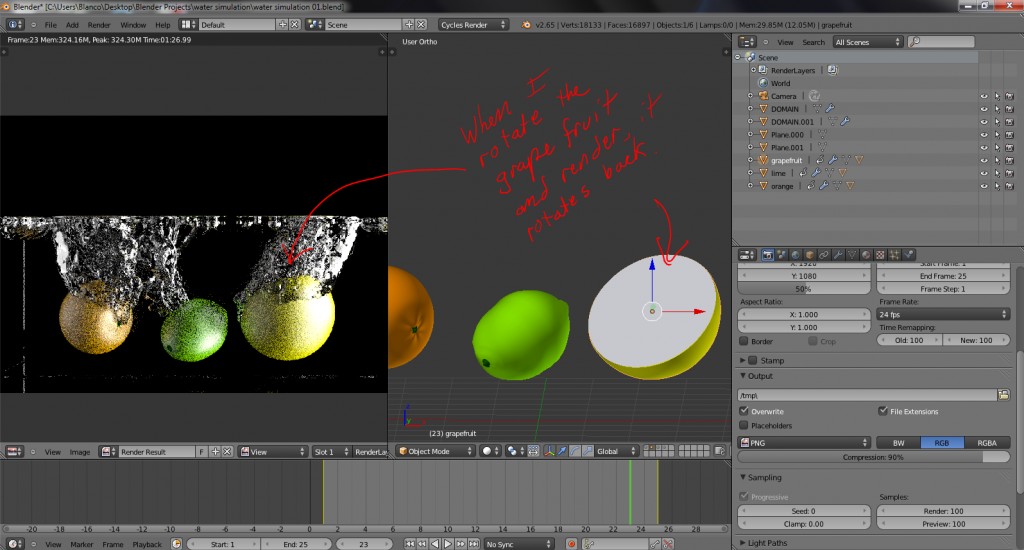The width and height of the screenshot is (1024, 550).
Task: Open the Modifiers wrench properties tab
Action: pyautogui.click(x=838, y=255)
